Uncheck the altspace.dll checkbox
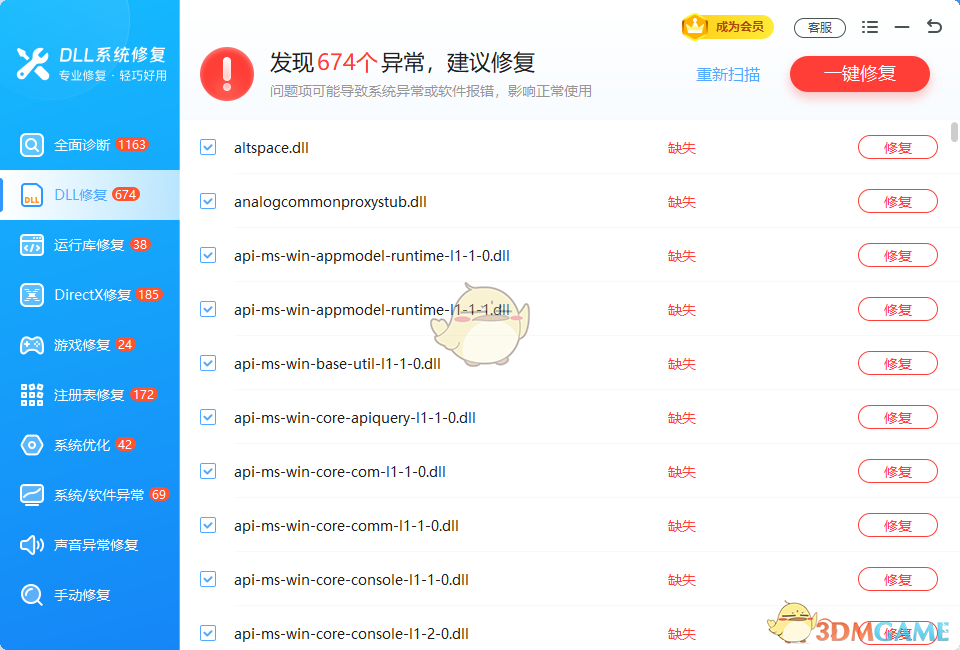 pyautogui.click(x=208, y=147)
